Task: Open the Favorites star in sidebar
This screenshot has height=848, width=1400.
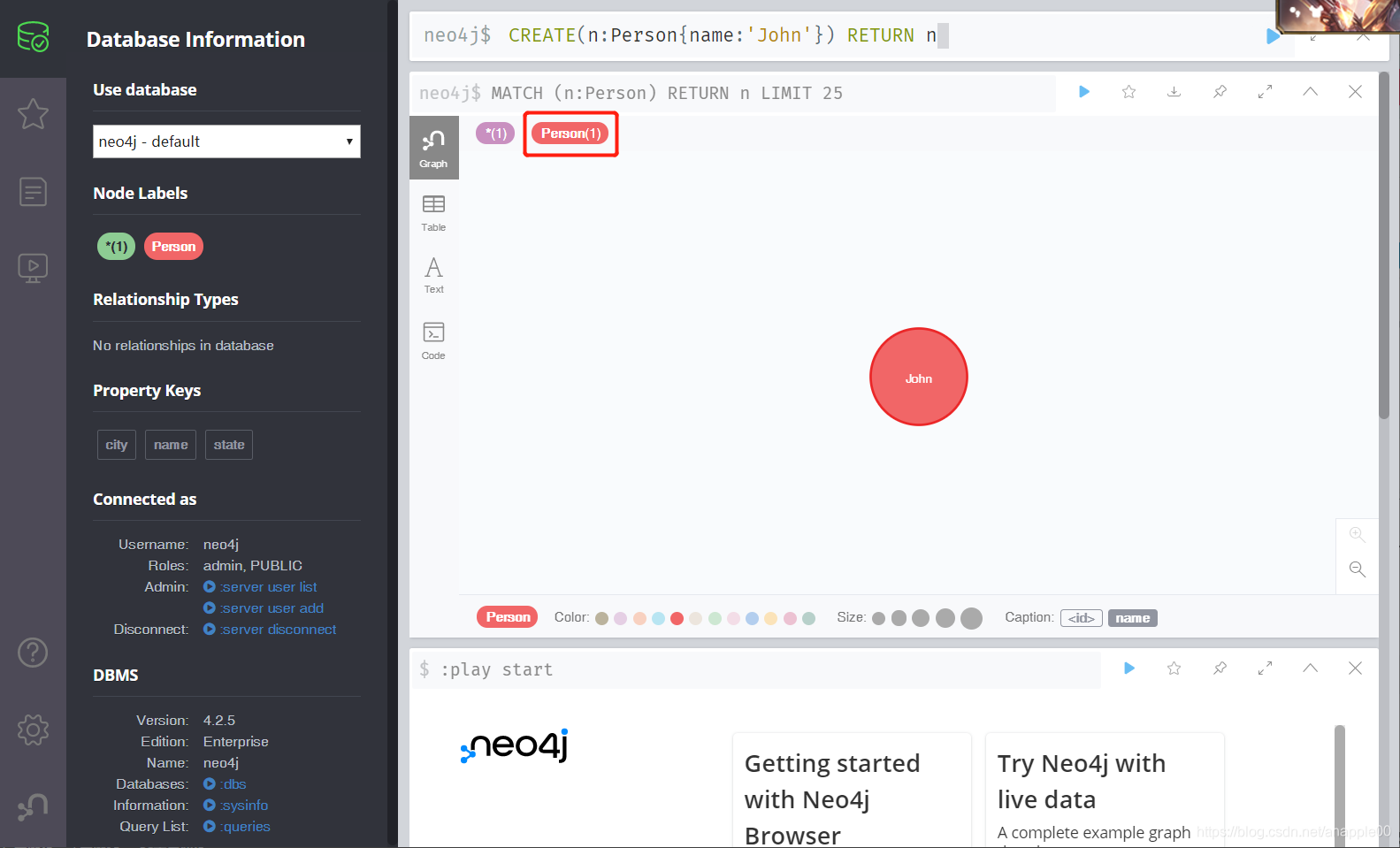Action: 33,113
